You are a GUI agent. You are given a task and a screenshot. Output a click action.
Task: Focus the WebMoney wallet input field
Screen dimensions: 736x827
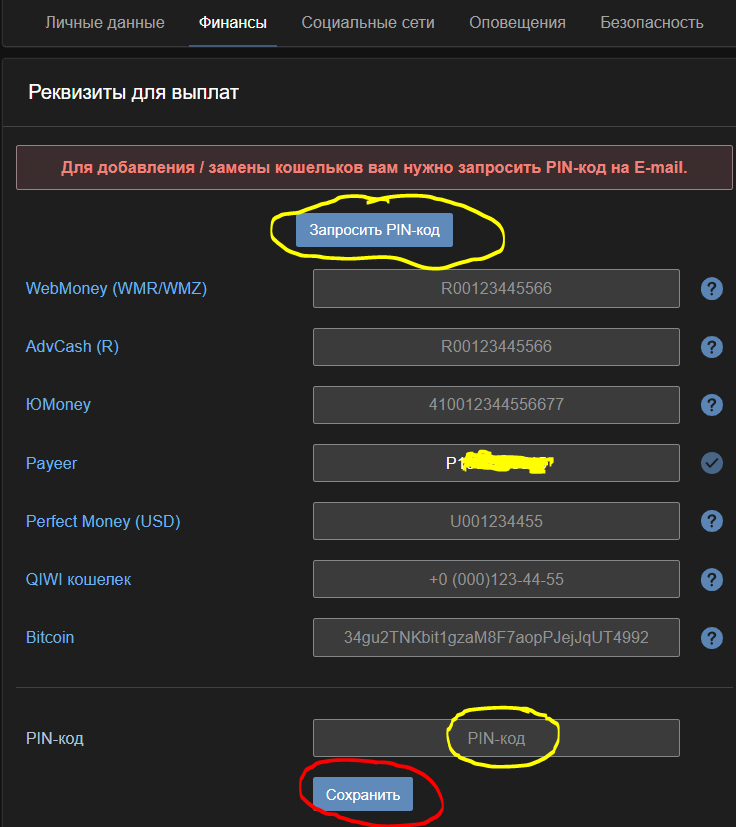point(496,289)
